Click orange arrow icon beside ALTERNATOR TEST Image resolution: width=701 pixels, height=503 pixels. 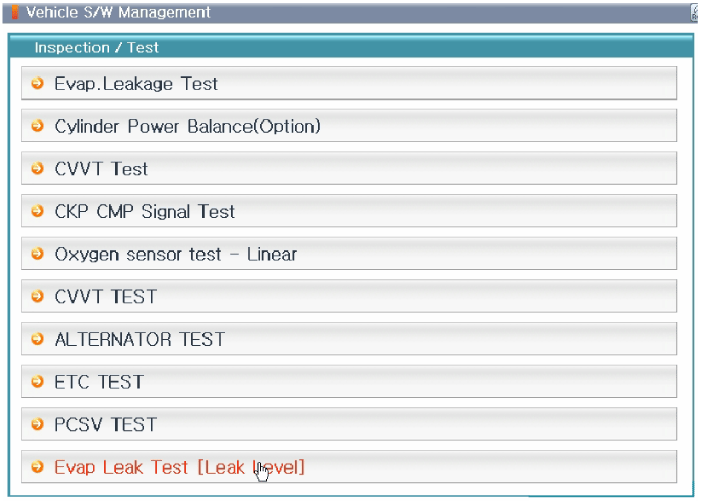(x=38, y=339)
